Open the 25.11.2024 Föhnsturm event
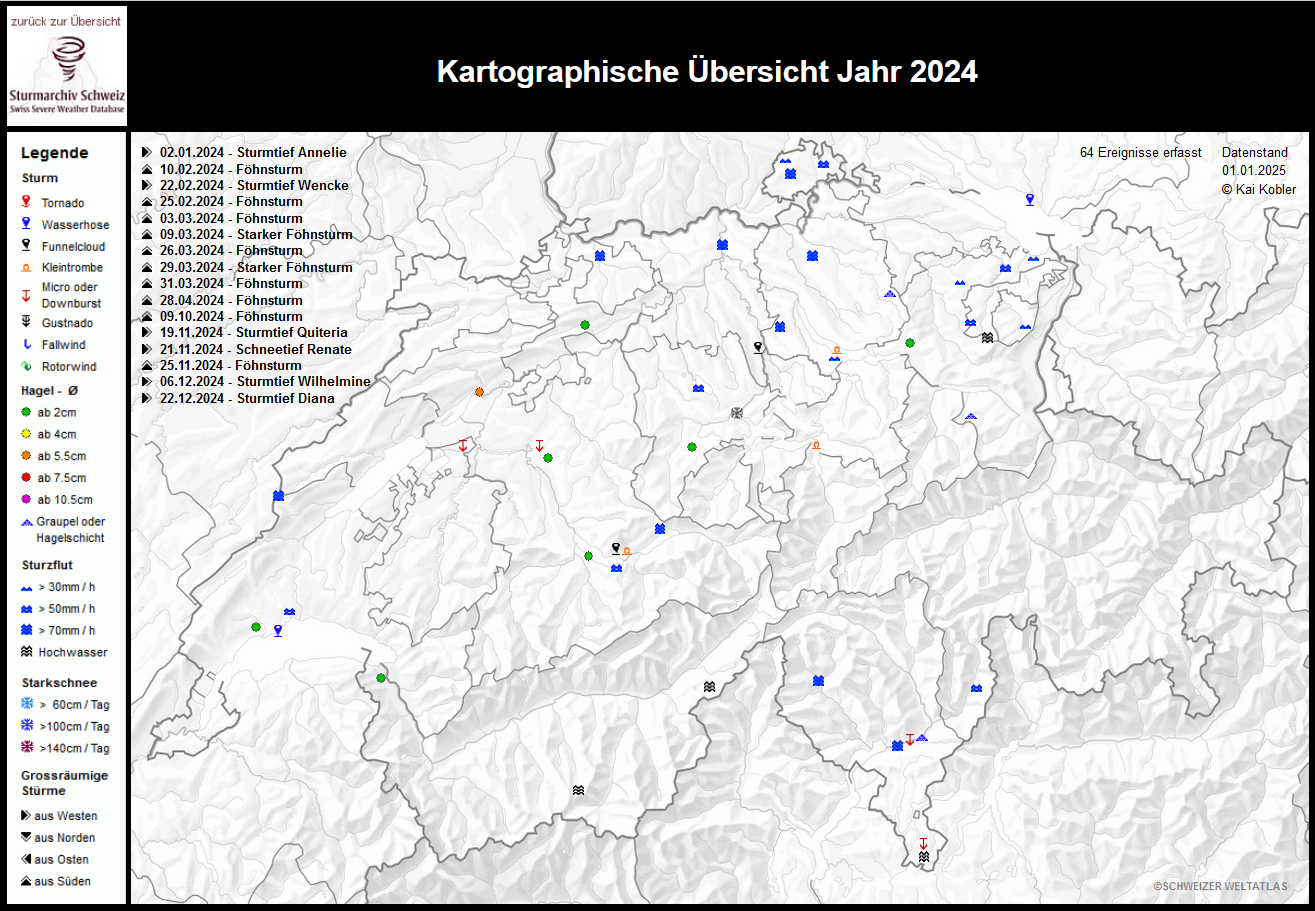This screenshot has height=911, width=1315. point(231,365)
